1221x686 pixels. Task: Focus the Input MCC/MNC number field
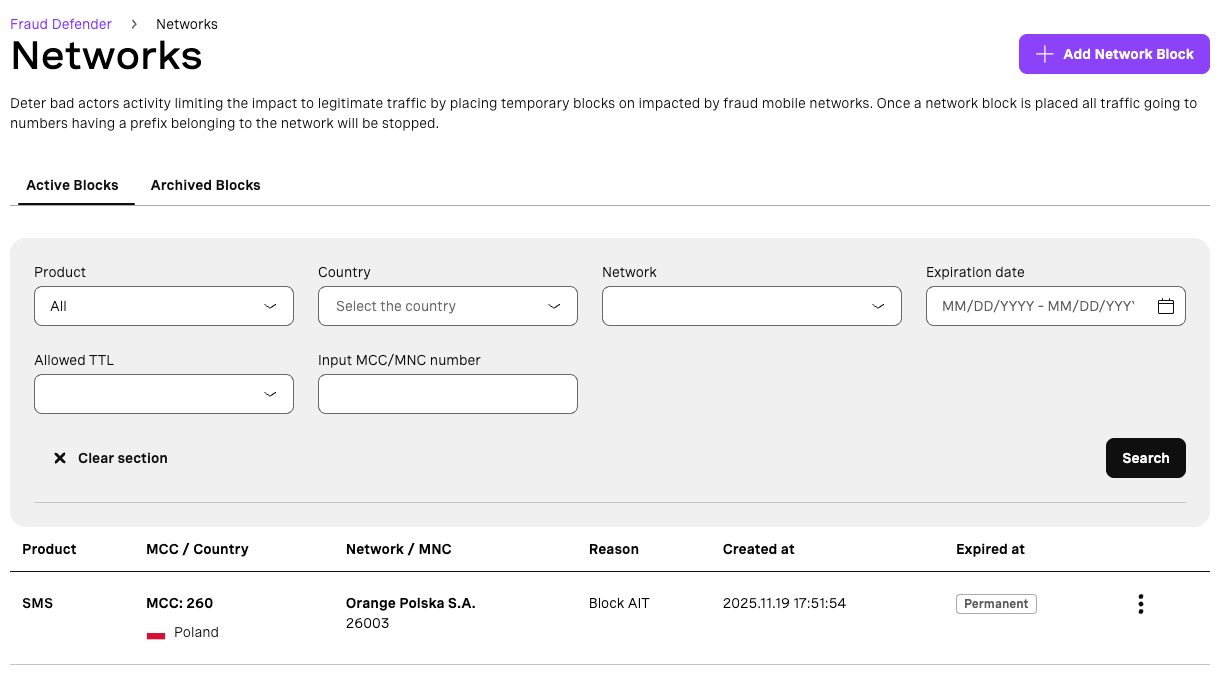pyautogui.click(x=447, y=394)
